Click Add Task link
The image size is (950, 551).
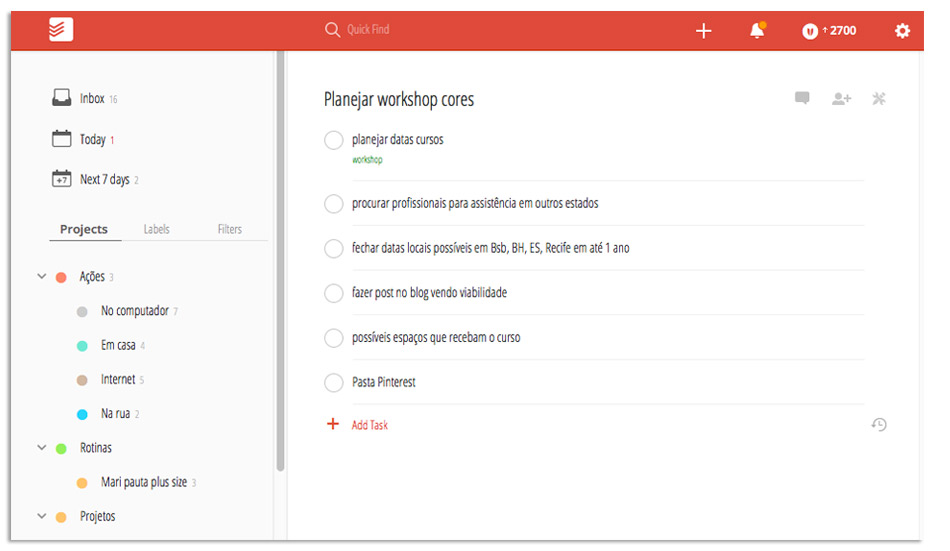(369, 425)
